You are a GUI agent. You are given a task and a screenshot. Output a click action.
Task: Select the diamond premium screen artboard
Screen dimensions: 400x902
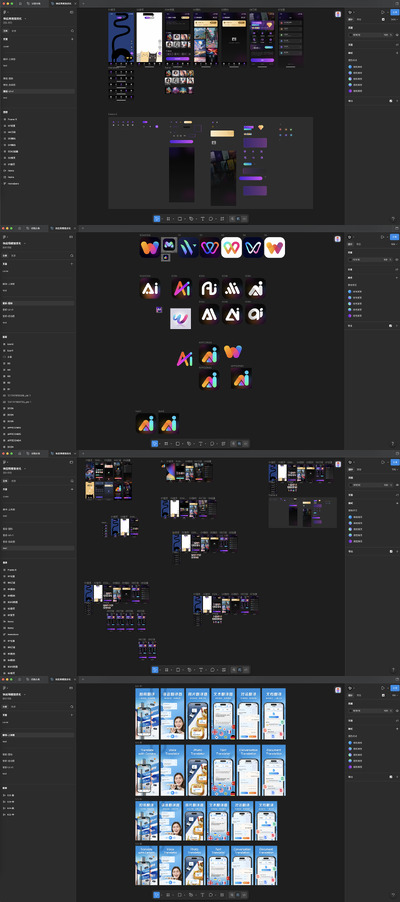click(x=262, y=37)
